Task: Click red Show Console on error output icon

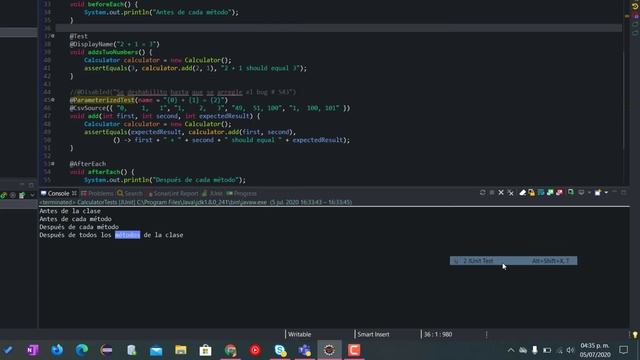Action: coord(559,192)
